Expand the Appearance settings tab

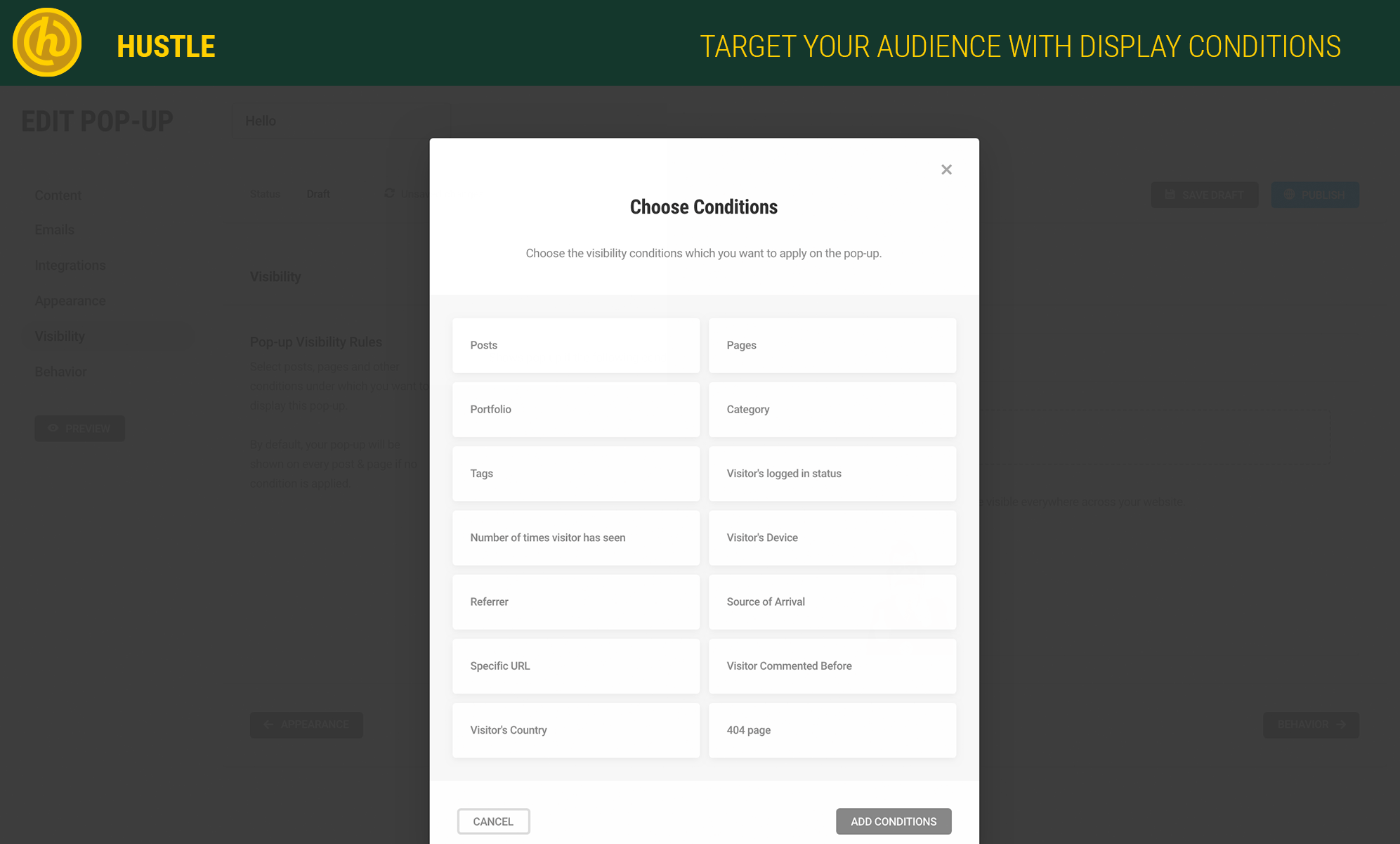coord(69,300)
